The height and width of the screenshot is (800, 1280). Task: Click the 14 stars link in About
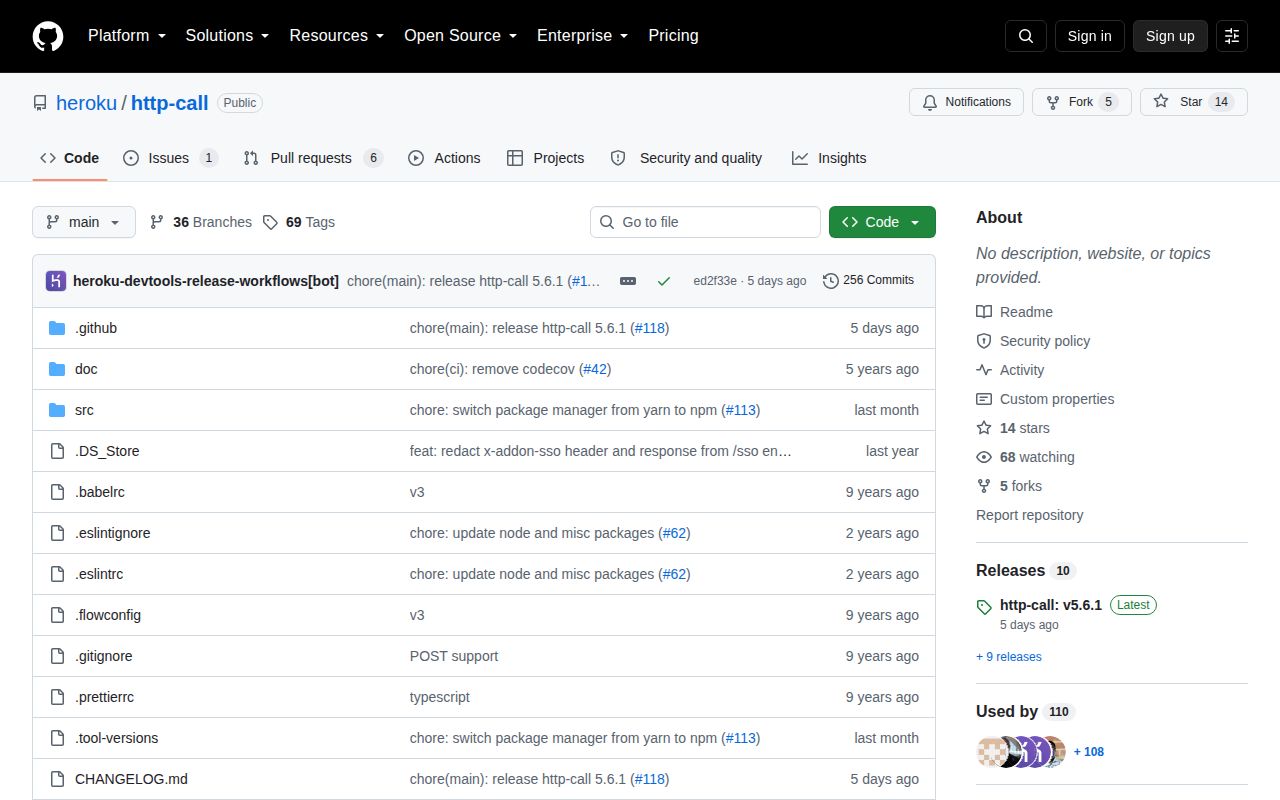[x=1025, y=428]
